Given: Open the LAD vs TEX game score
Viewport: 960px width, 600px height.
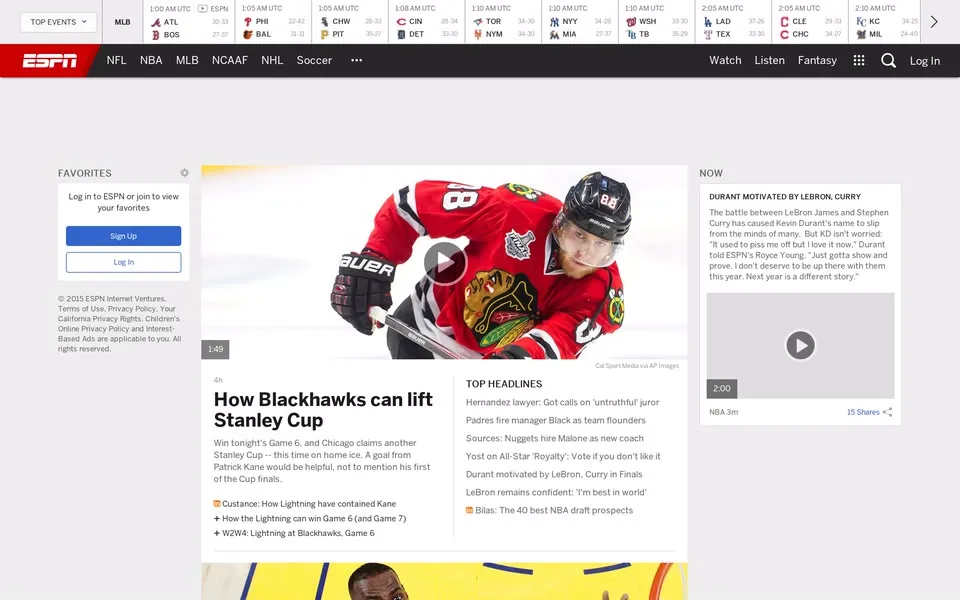Looking at the screenshot, I should pyautogui.click(x=733, y=22).
